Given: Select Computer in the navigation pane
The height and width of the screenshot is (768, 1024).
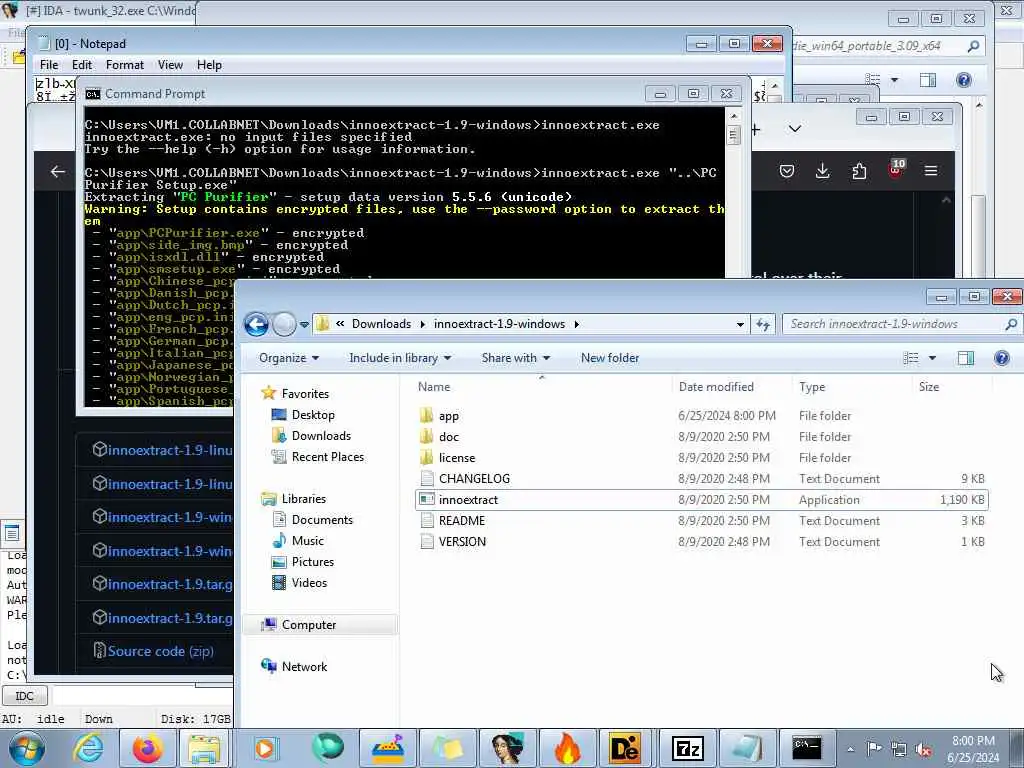Looking at the screenshot, I should [x=309, y=625].
